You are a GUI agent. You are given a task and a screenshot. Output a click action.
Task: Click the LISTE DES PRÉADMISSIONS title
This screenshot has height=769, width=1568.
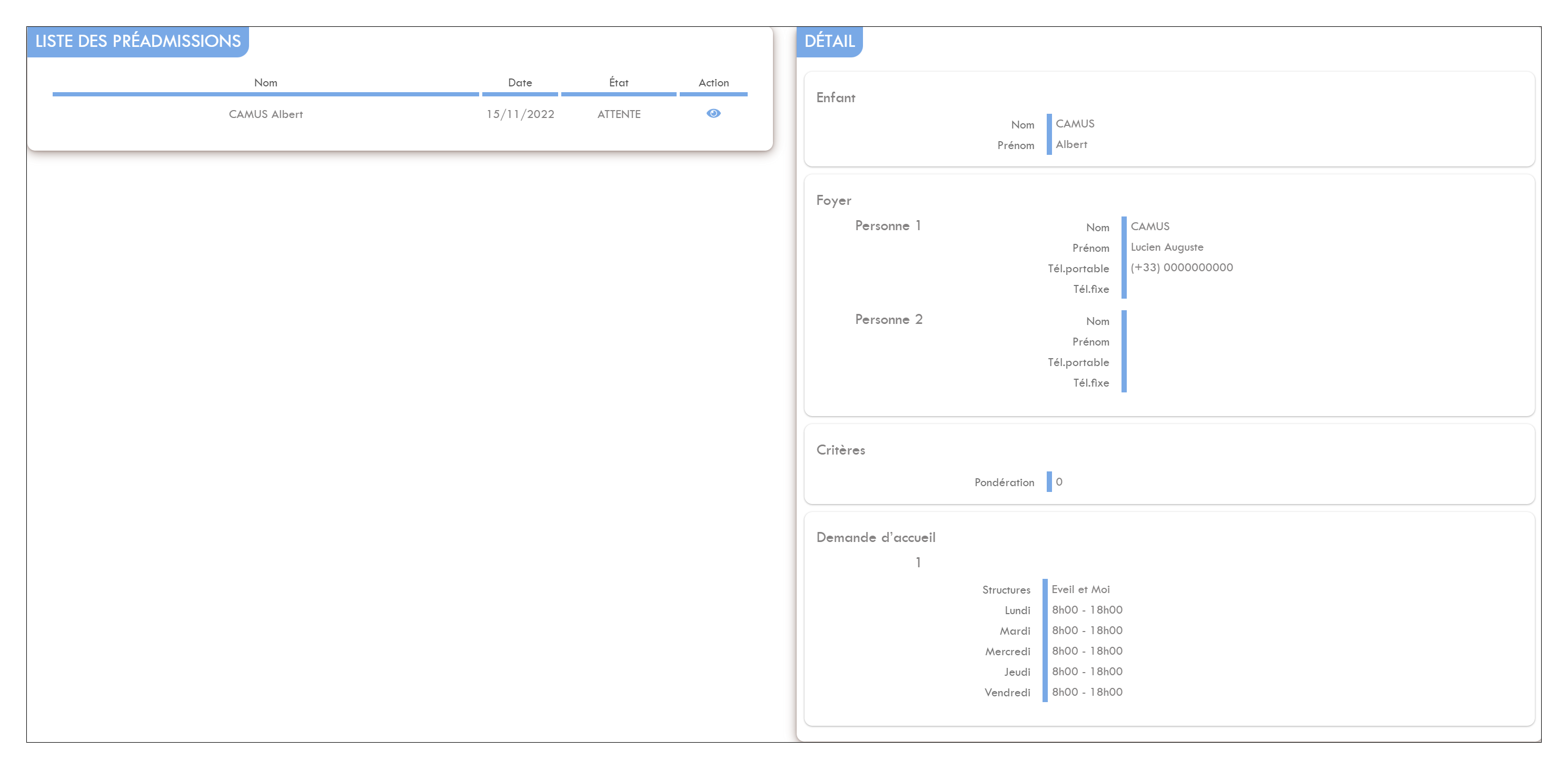click(x=137, y=41)
